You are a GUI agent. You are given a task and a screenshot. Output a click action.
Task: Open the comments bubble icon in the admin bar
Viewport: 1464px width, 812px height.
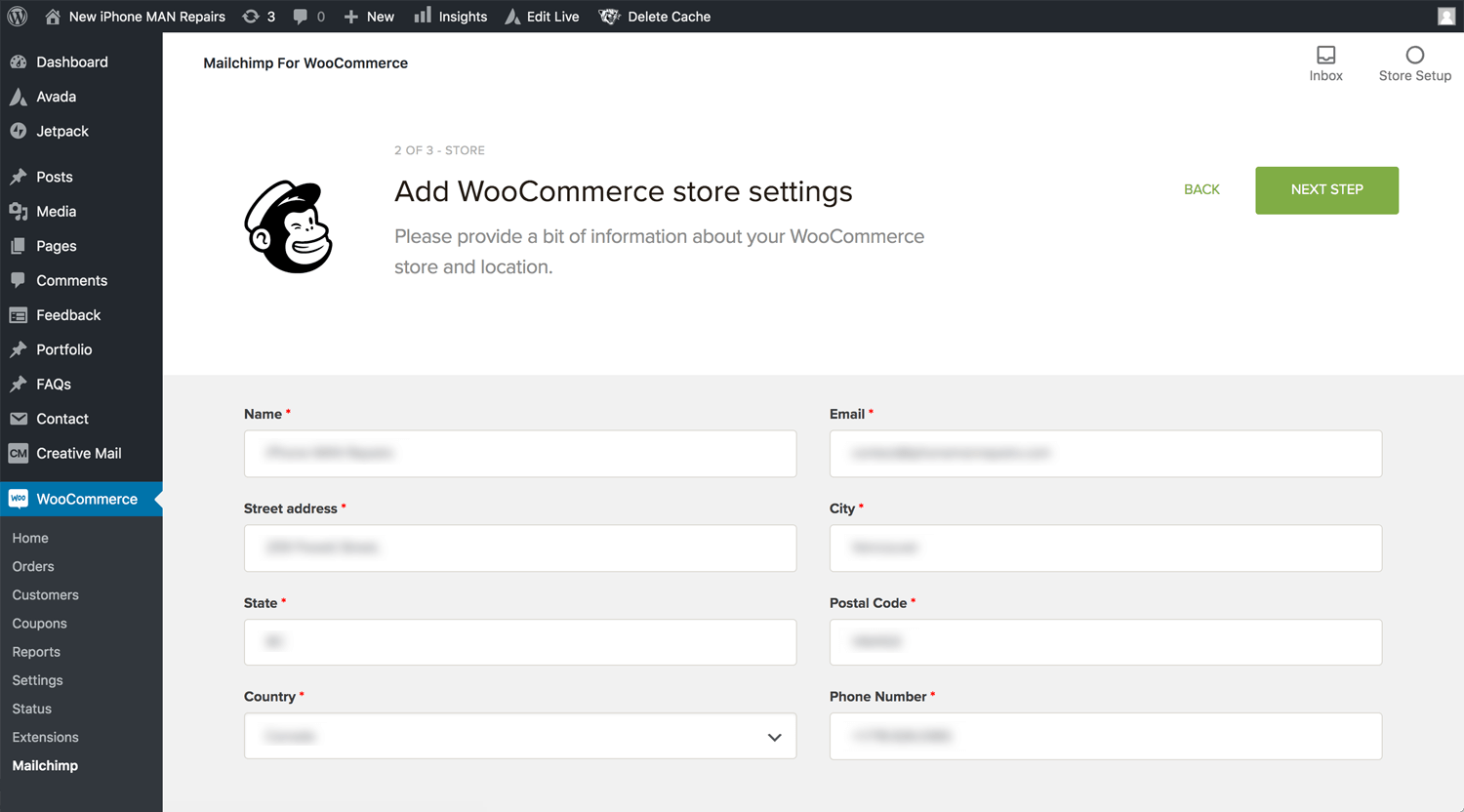point(301,17)
